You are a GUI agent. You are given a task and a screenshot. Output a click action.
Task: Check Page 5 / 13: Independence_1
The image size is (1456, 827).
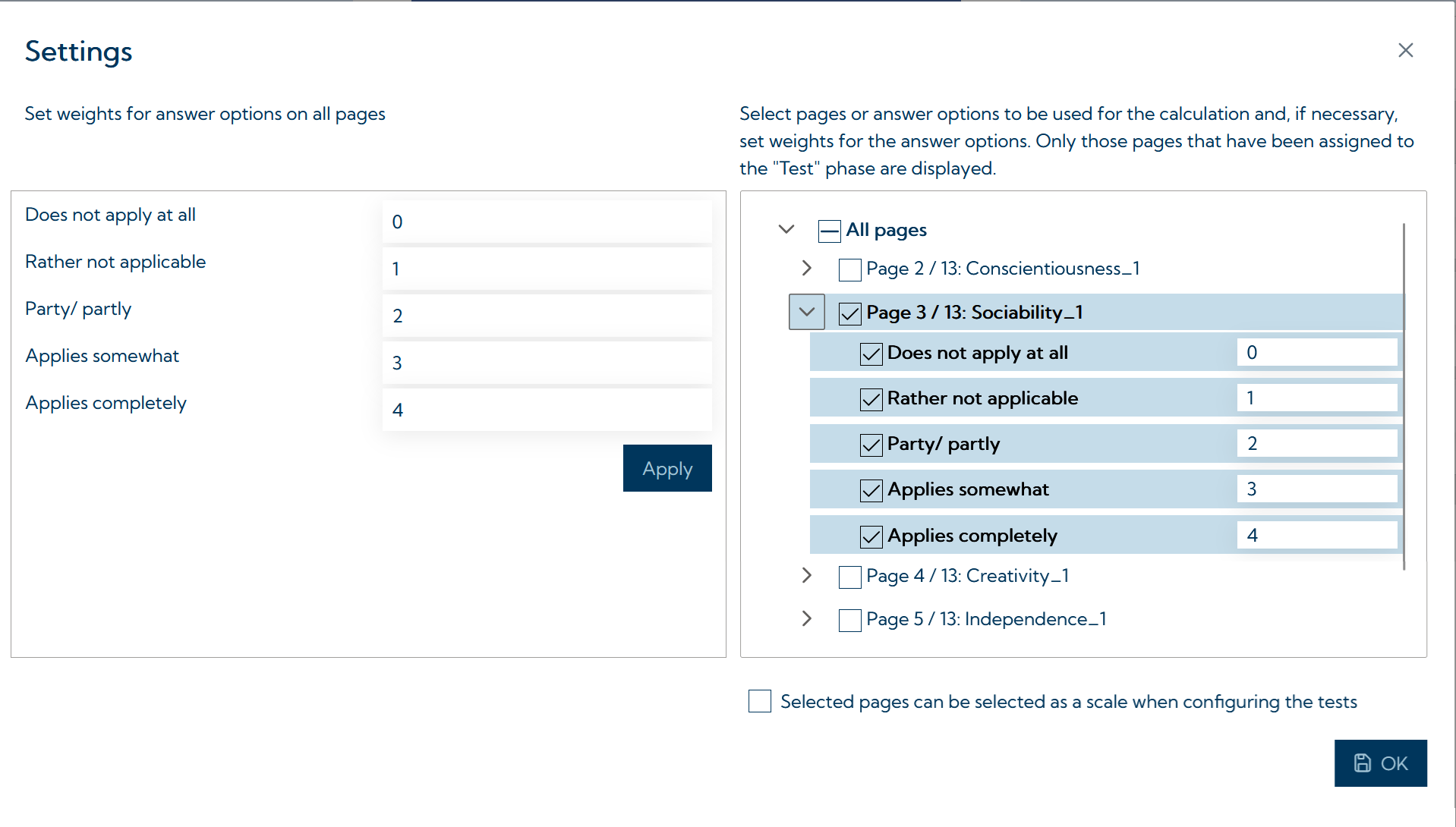(x=849, y=620)
